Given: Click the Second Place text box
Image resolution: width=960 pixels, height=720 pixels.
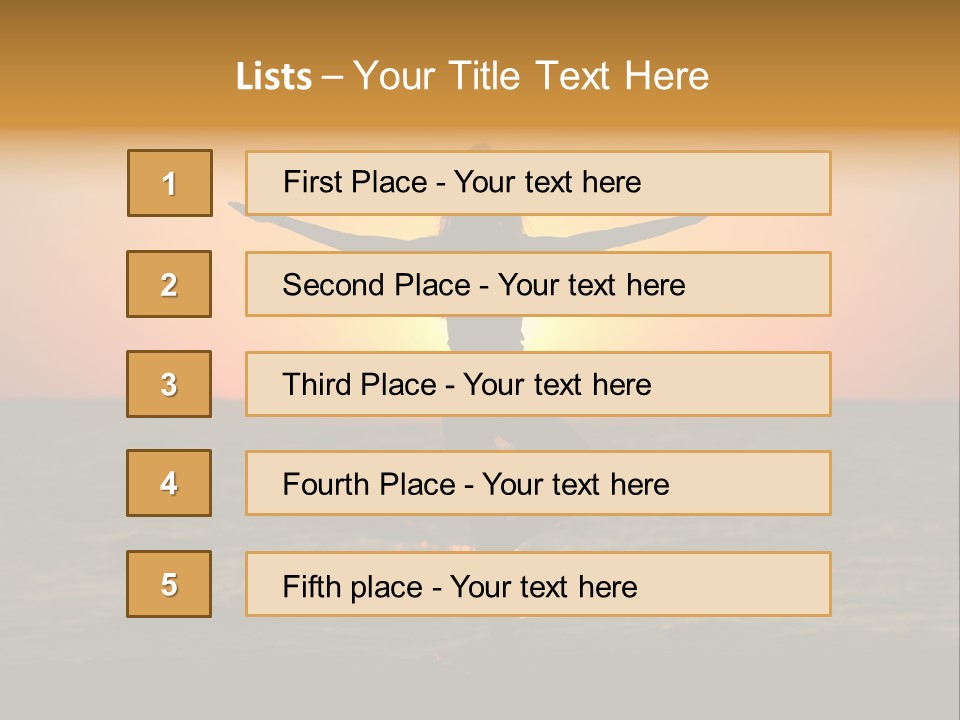Looking at the screenshot, I should 538,284.
